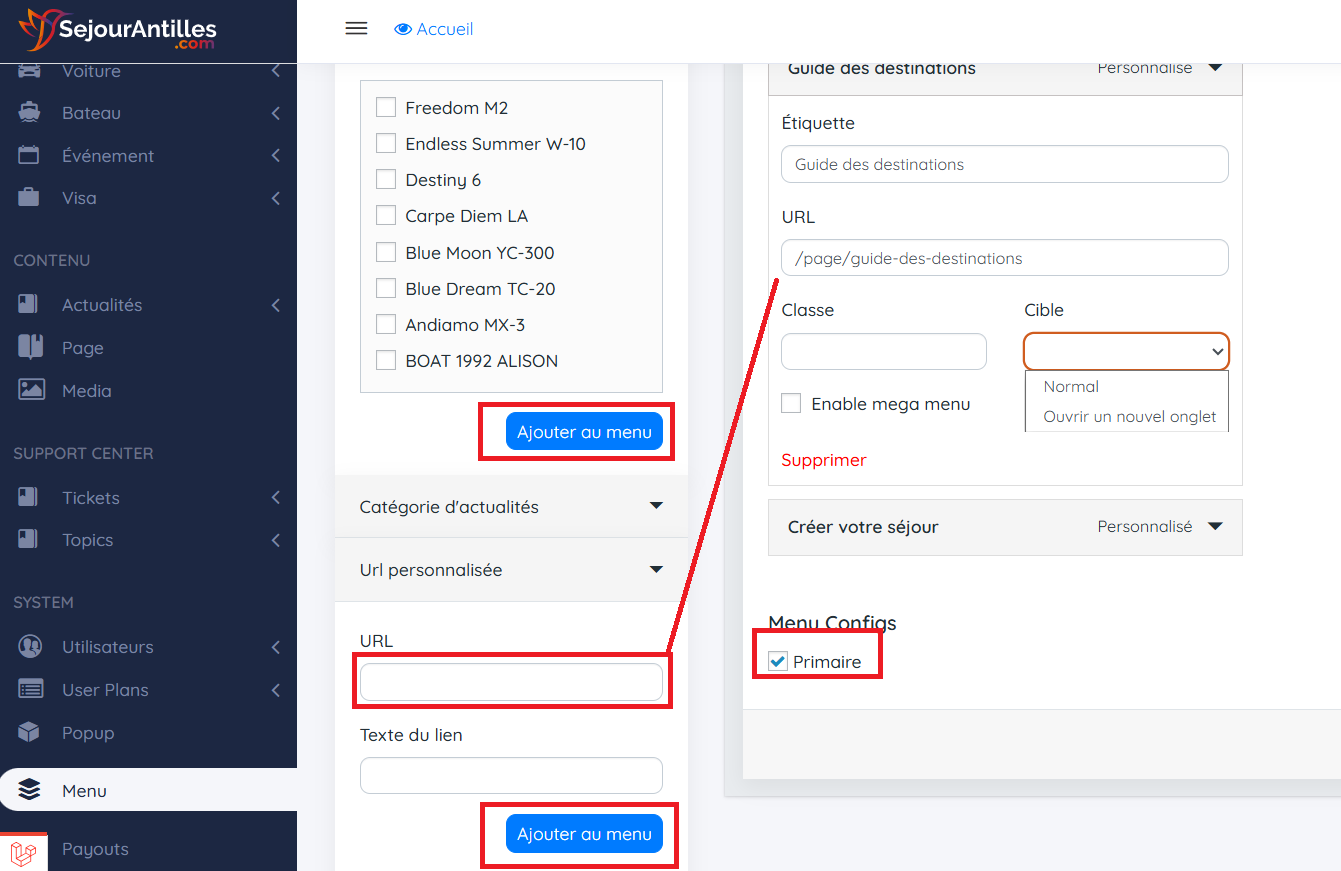Screen dimensions: 1341x871
Task: Enable mega menu checkbox
Action: [791, 404]
